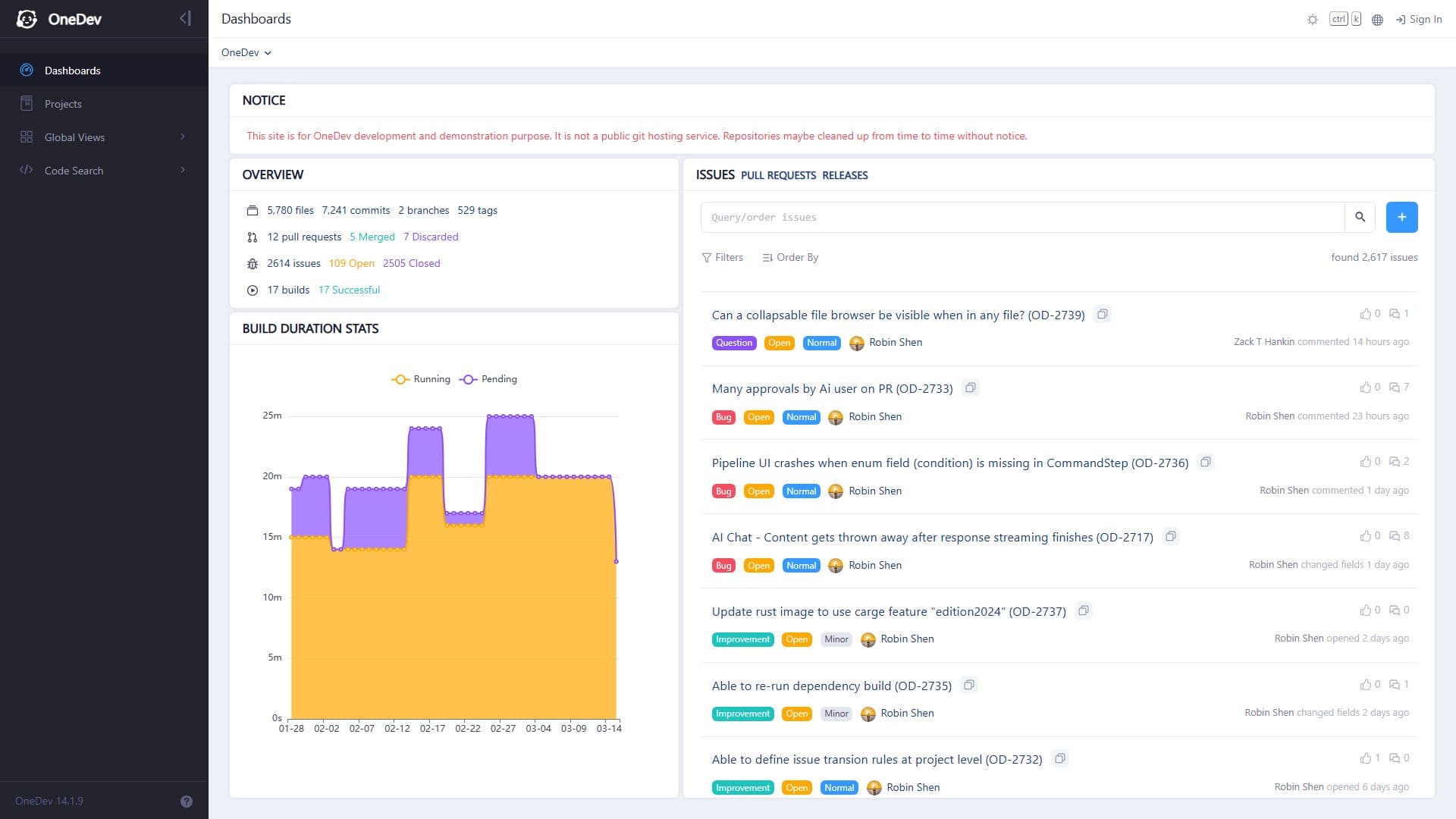Click the Question label on OD-2739
The height and width of the screenshot is (819, 1456).
(x=734, y=343)
